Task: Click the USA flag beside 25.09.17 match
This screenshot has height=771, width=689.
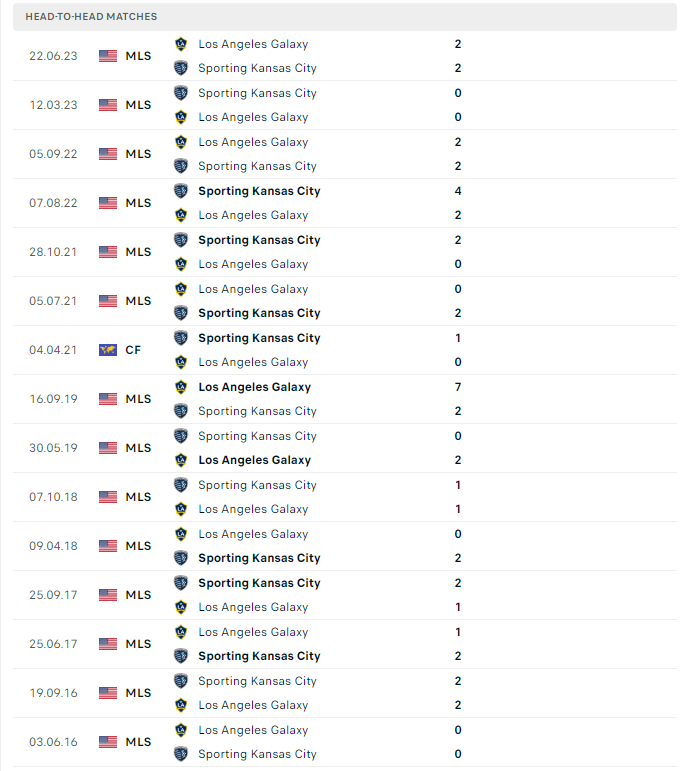Action: (108, 595)
